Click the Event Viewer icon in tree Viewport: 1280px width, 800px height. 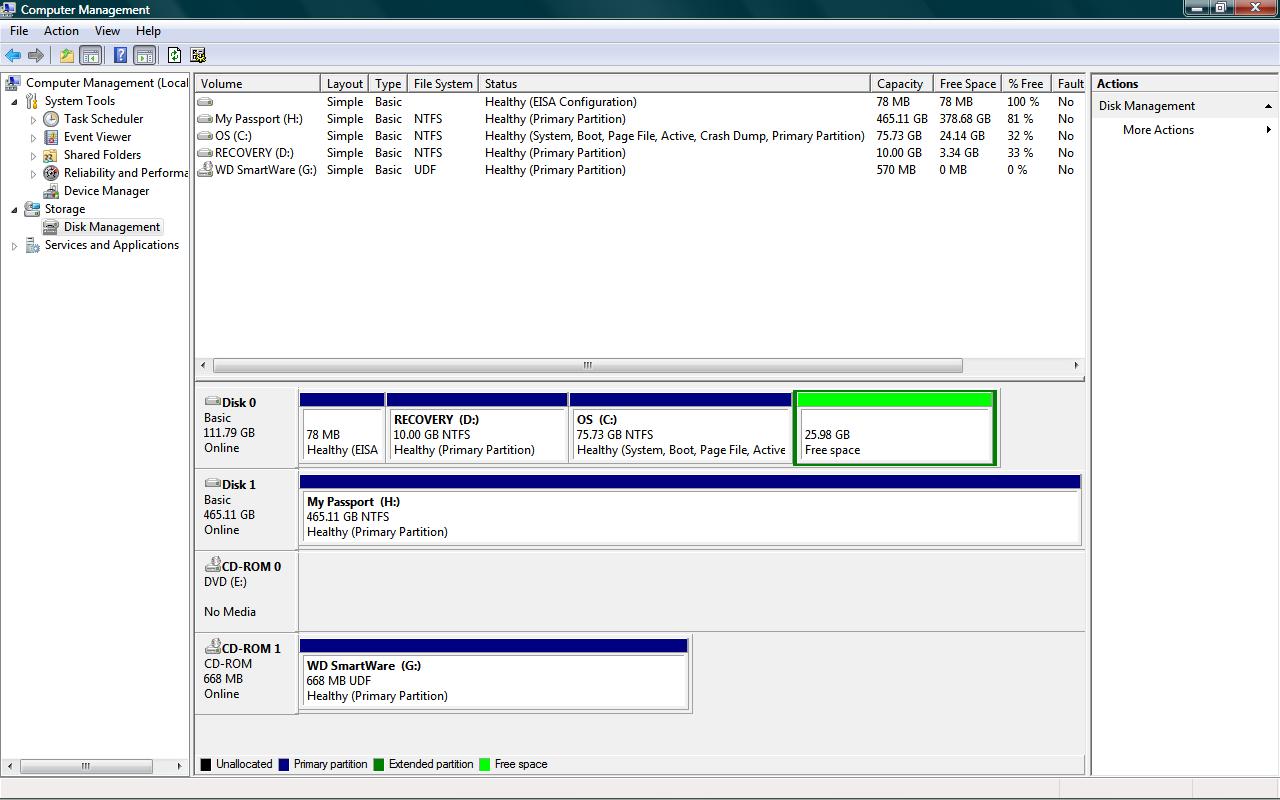point(51,137)
